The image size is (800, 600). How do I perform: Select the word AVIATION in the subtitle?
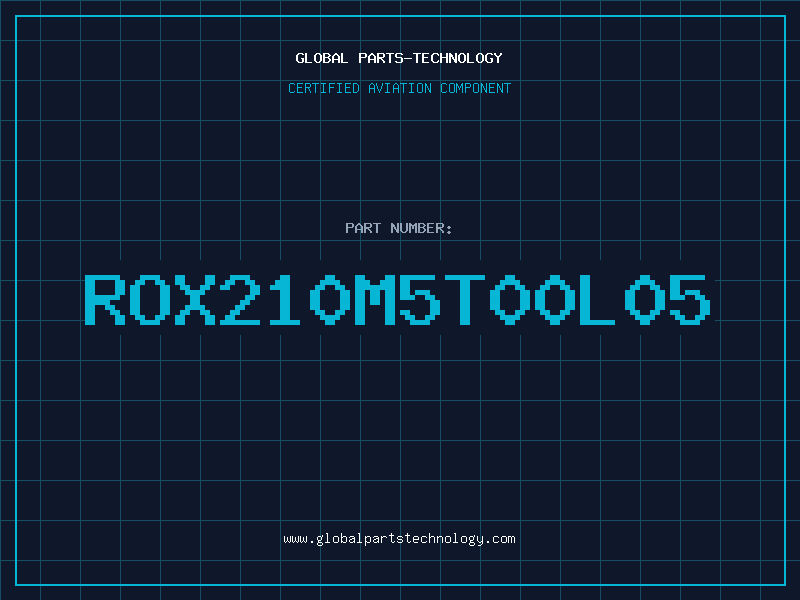click(x=400, y=88)
